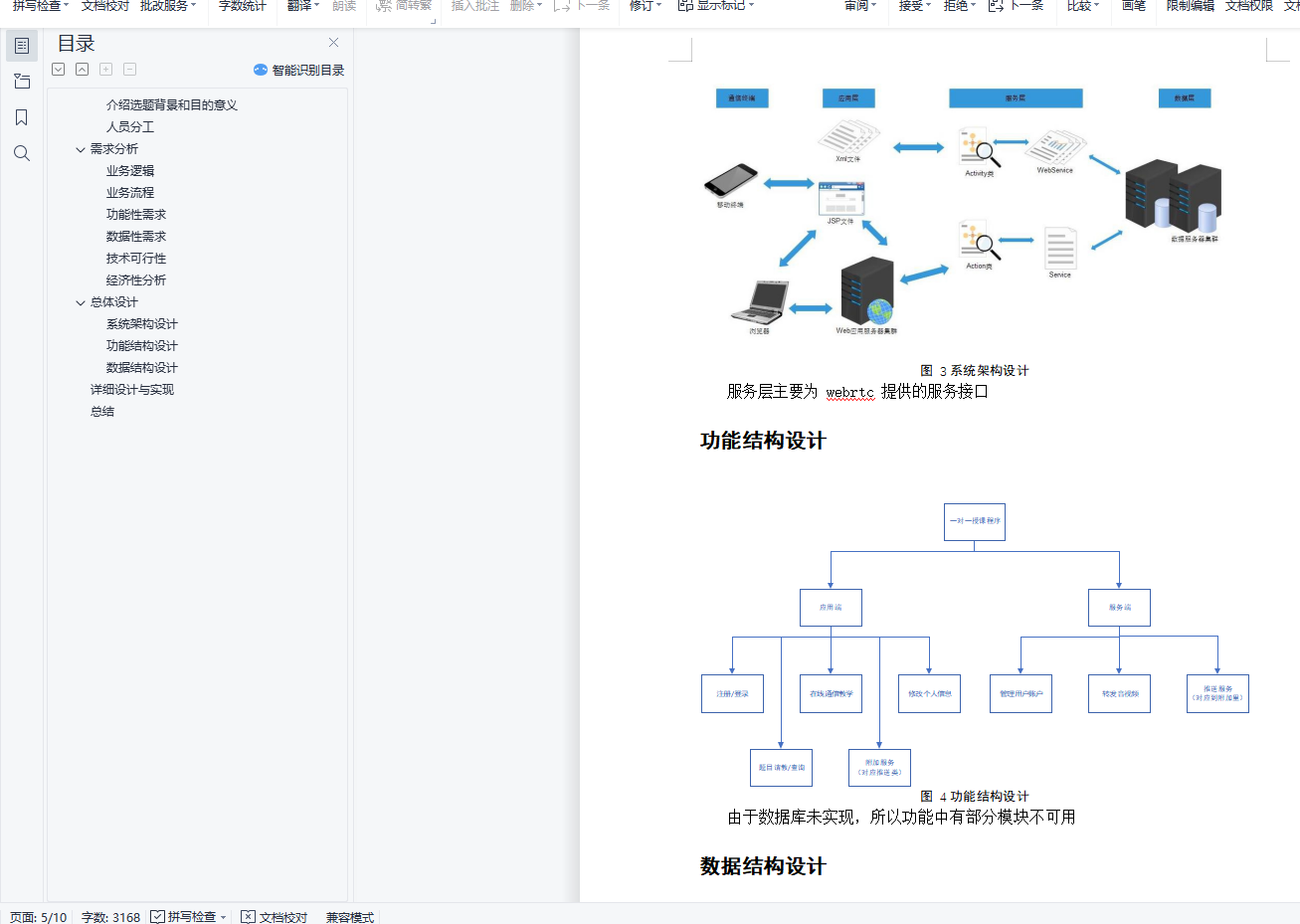Viewport: 1300px width, 924px height.
Task: Select 业务逻辑 outline entry
Action: tap(130, 170)
